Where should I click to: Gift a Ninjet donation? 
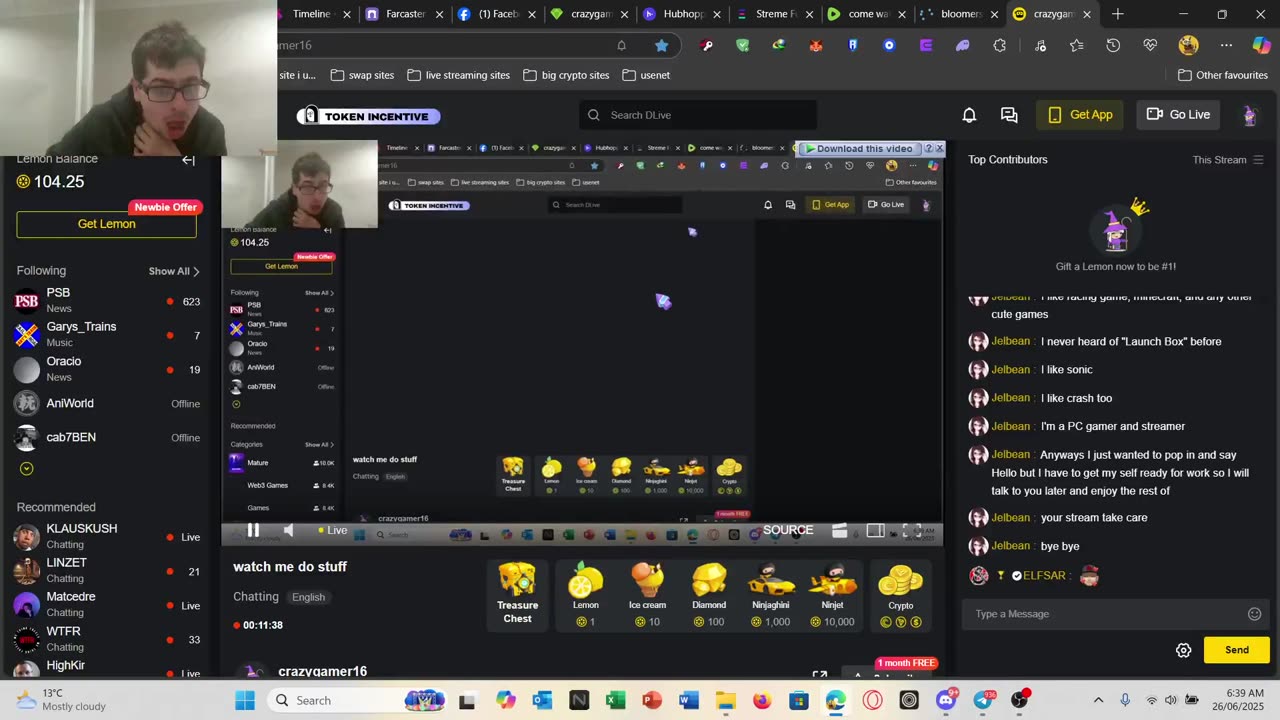click(832, 594)
